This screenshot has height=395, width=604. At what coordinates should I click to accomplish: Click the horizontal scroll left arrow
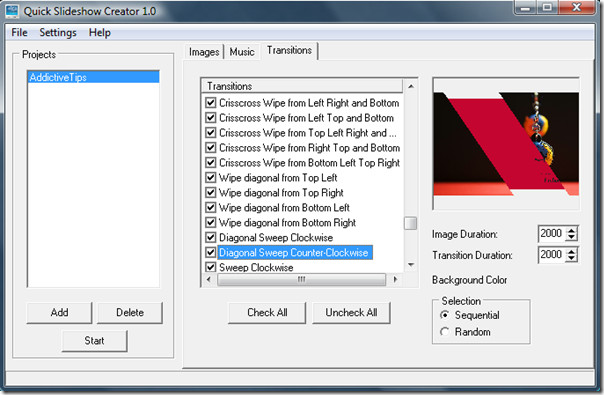208,279
